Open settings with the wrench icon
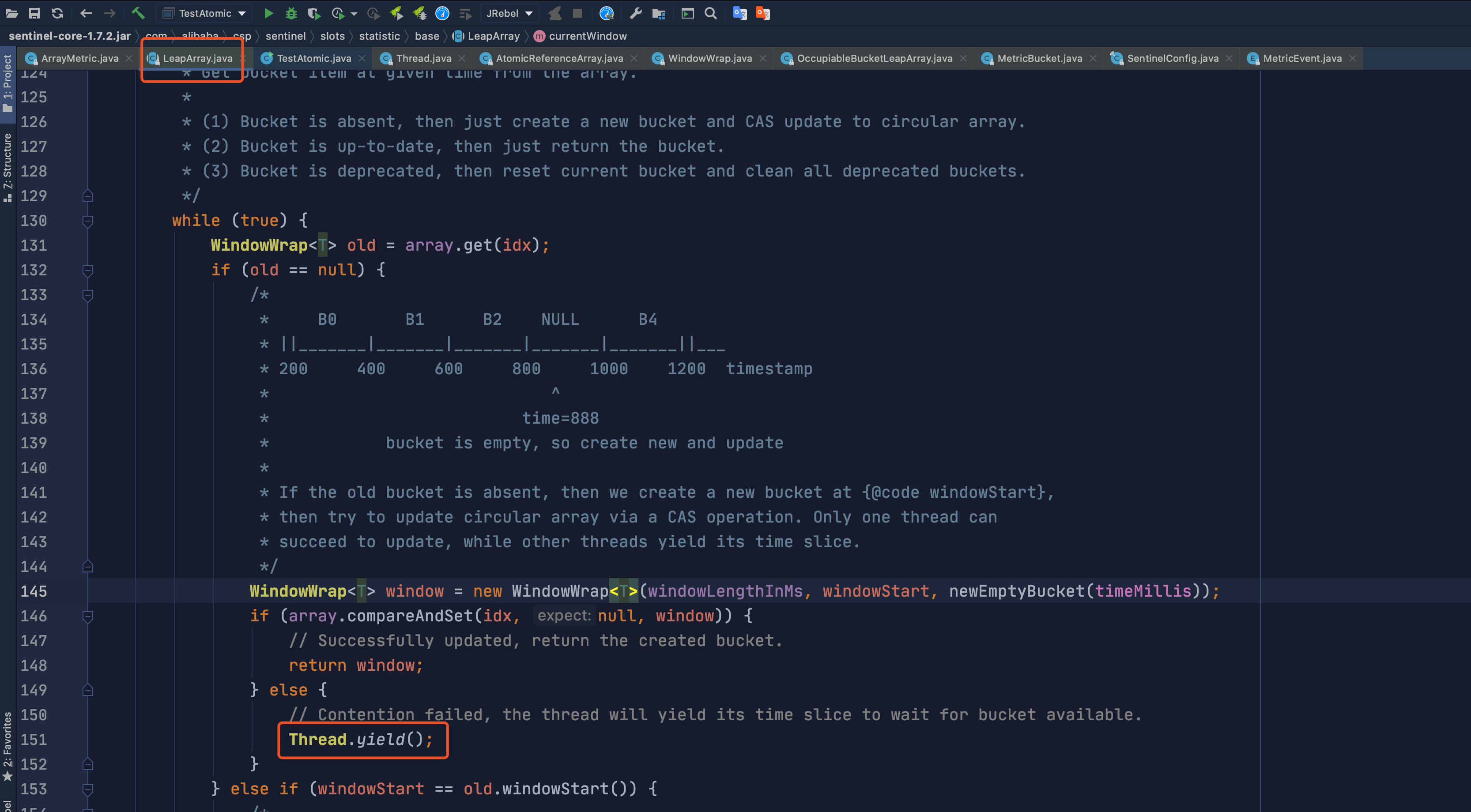Screen dimensions: 1471x812 [x=636, y=13]
